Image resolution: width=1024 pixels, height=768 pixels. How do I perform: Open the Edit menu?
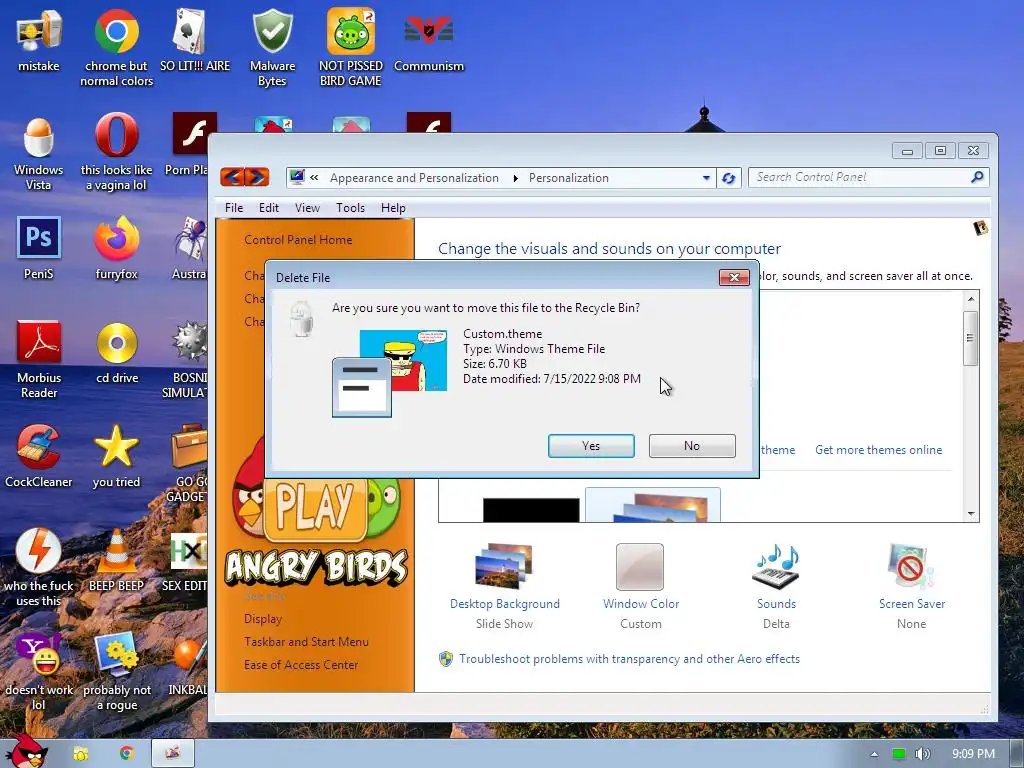pyautogui.click(x=268, y=208)
